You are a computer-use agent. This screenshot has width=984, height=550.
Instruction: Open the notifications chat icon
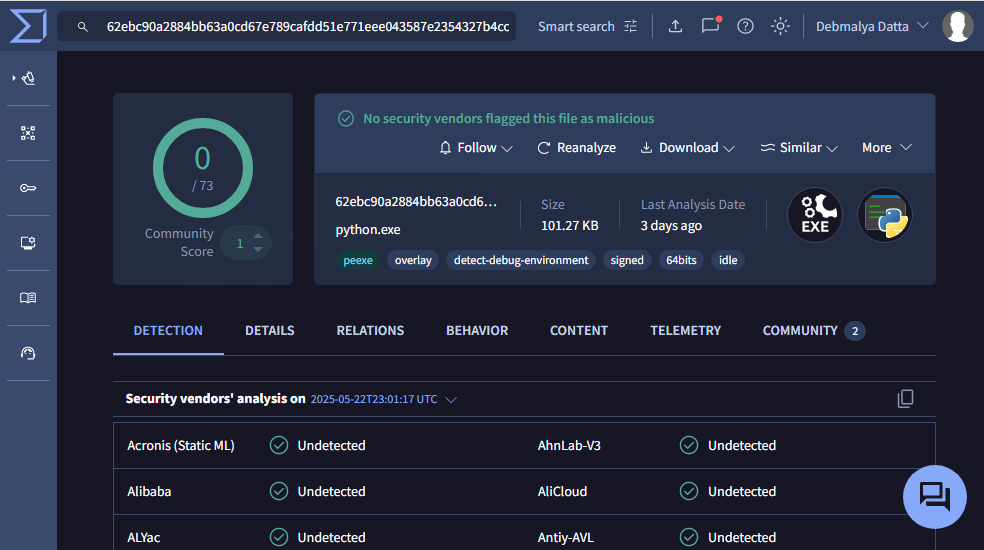point(710,25)
